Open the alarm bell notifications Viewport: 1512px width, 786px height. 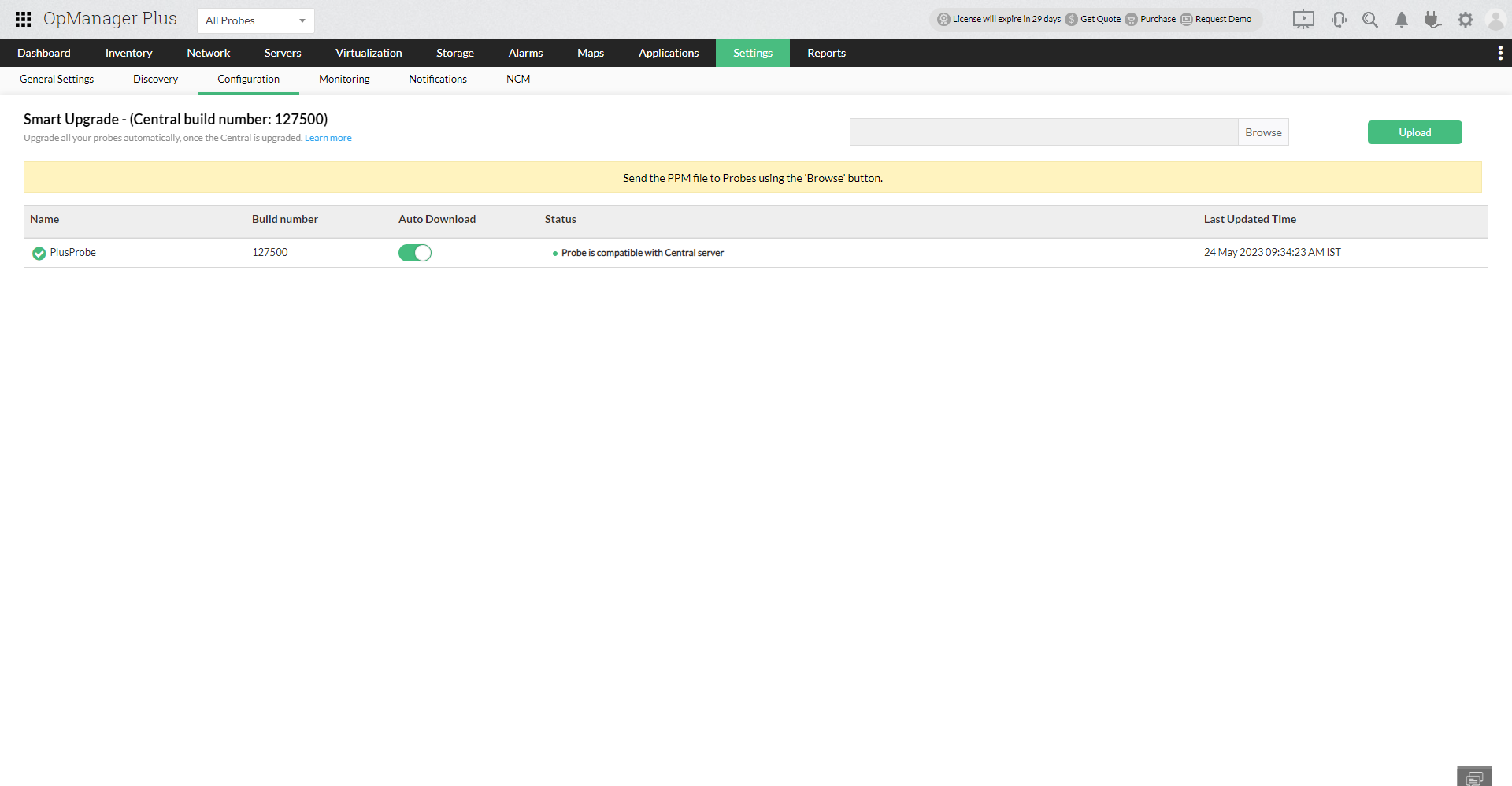click(x=1402, y=20)
